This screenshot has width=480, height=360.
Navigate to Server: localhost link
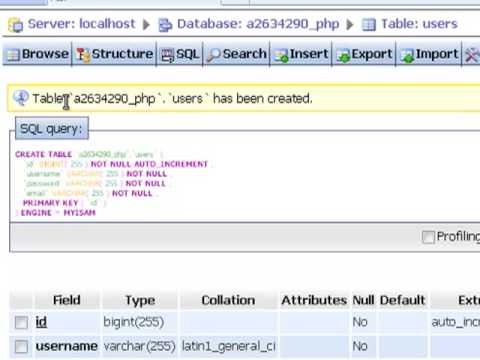[82, 24]
